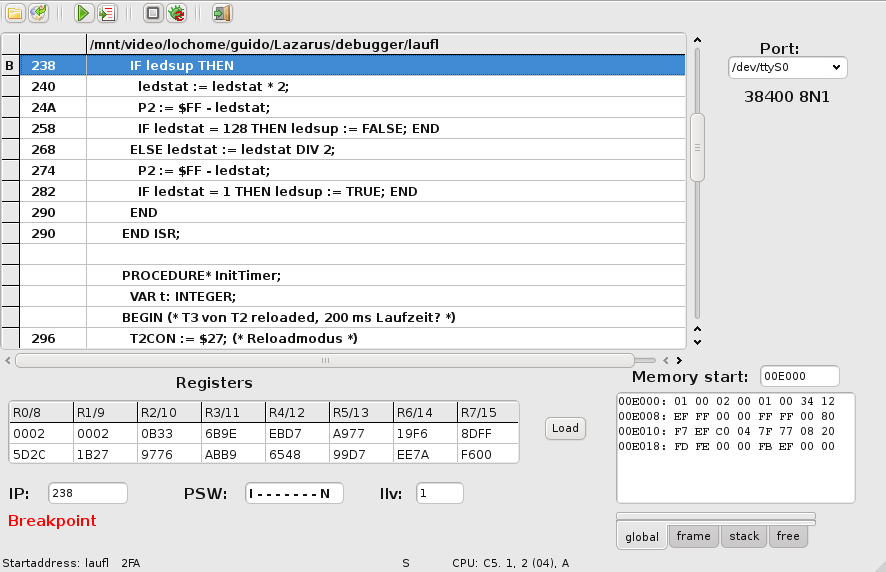
Task: Click the debugger reset bug icon
Action: click(x=177, y=13)
